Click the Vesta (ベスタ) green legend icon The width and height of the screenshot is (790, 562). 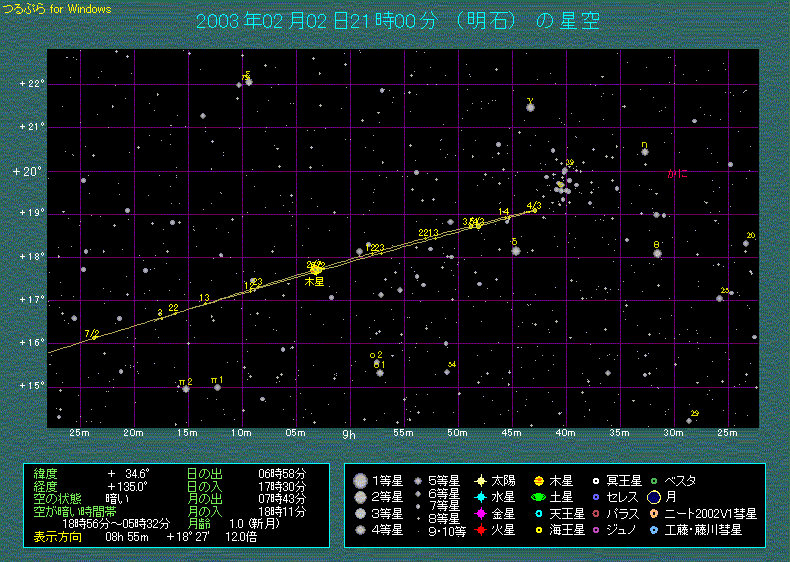654,481
